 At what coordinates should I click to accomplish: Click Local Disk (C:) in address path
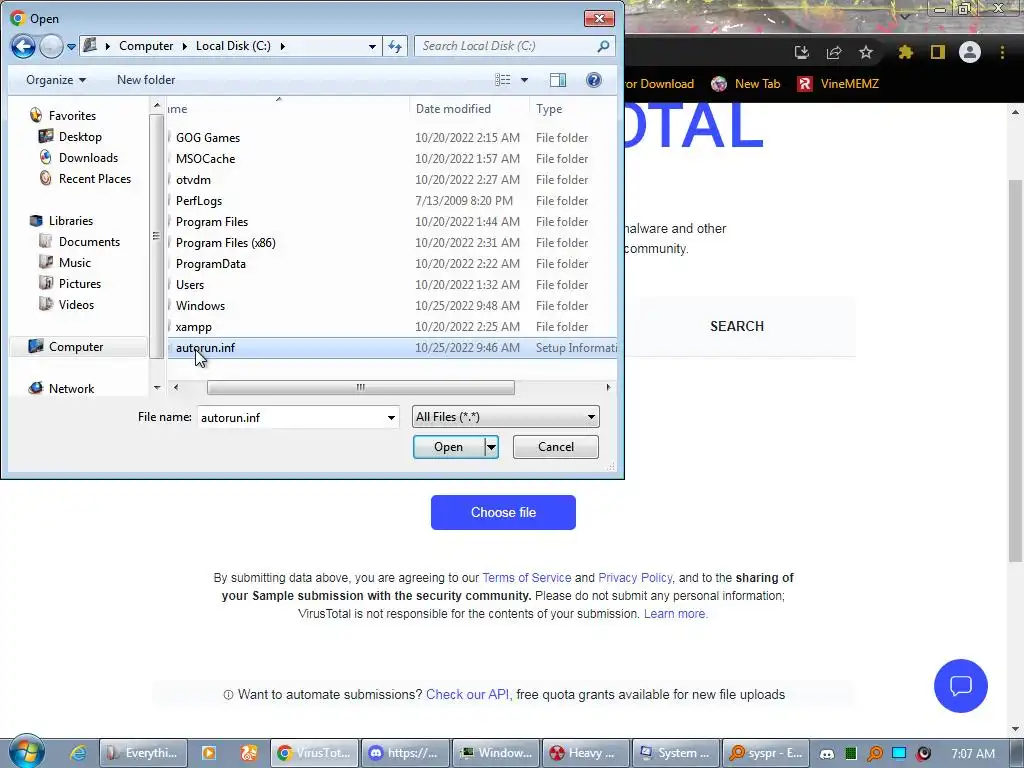tap(233, 46)
